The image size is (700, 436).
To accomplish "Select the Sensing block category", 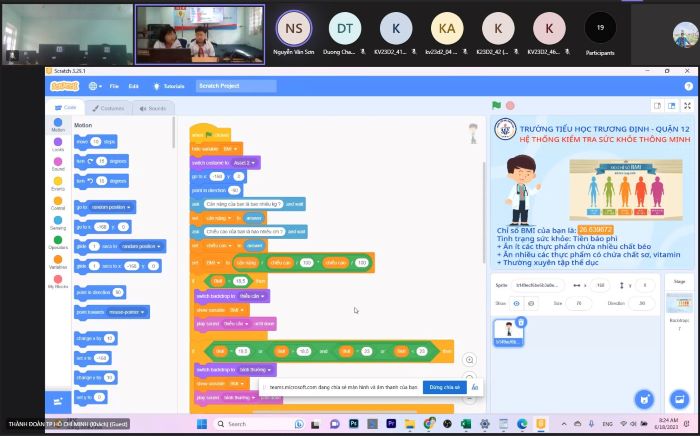I will pos(58,223).
